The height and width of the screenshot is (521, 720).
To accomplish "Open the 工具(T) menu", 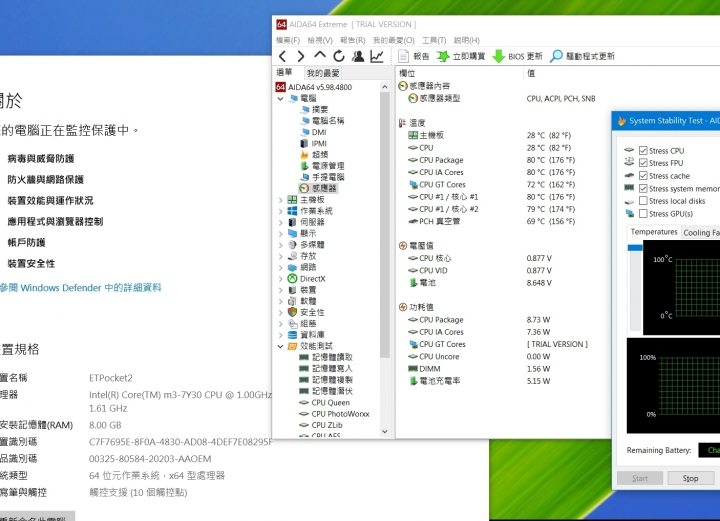I will (x=434, y=40).
